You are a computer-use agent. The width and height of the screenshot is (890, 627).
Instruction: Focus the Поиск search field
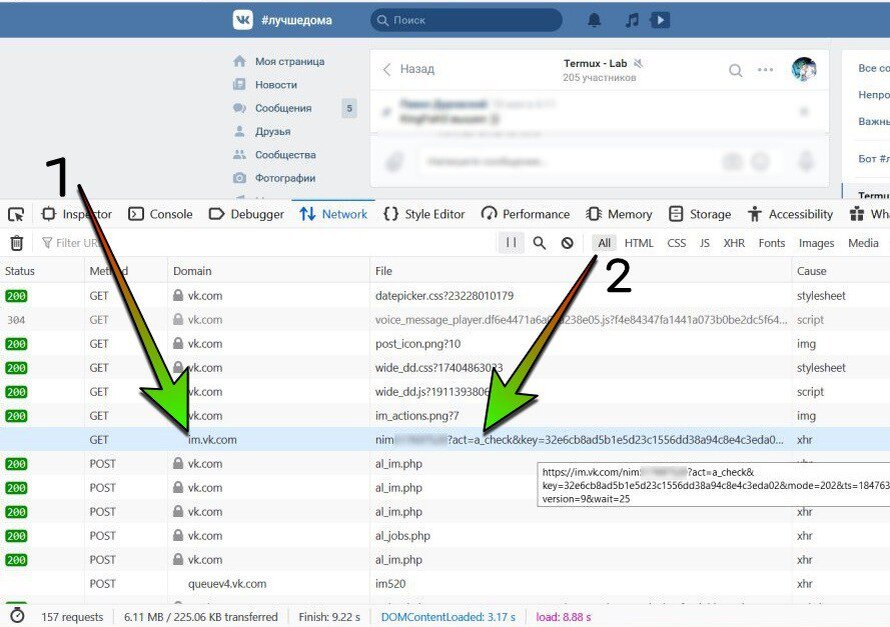[466, 20]
